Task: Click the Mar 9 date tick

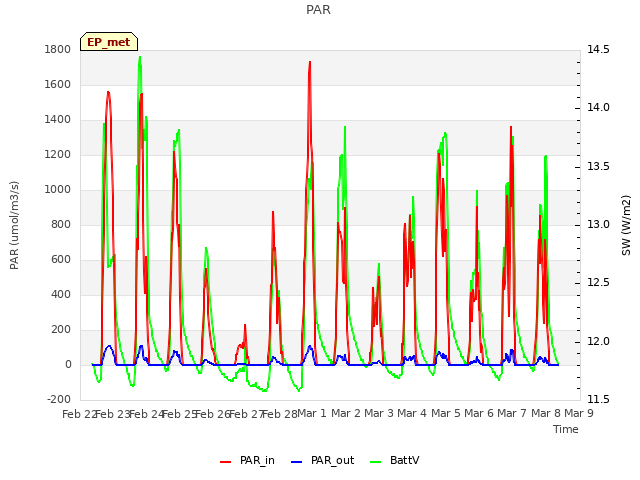Action: [579, 413]
